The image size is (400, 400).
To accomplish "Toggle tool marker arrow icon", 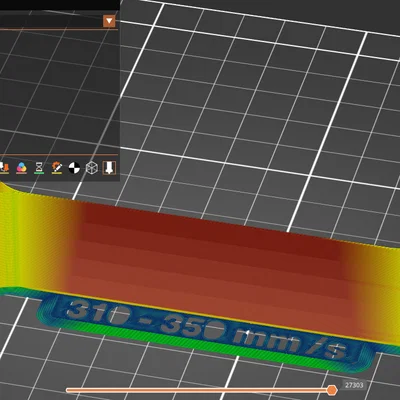I will click(109, 168).
